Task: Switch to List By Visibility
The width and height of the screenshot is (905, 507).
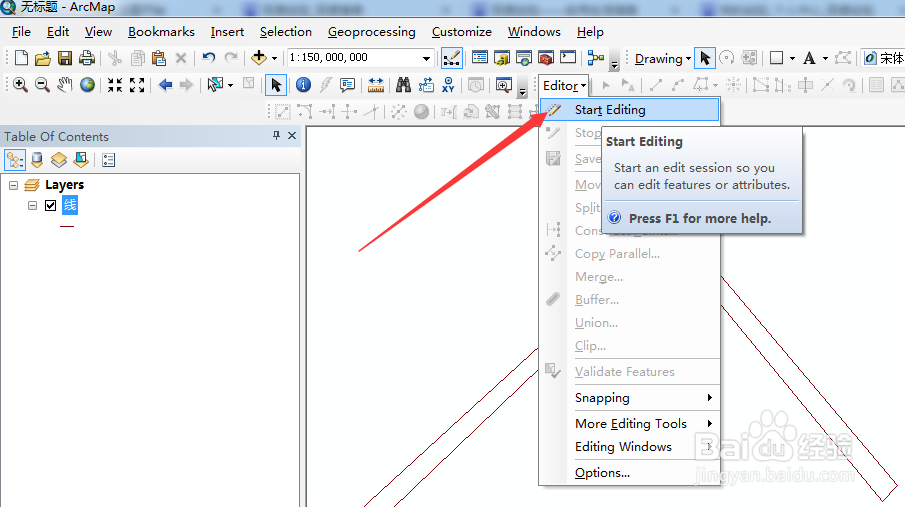Action: tap(59, 160)
